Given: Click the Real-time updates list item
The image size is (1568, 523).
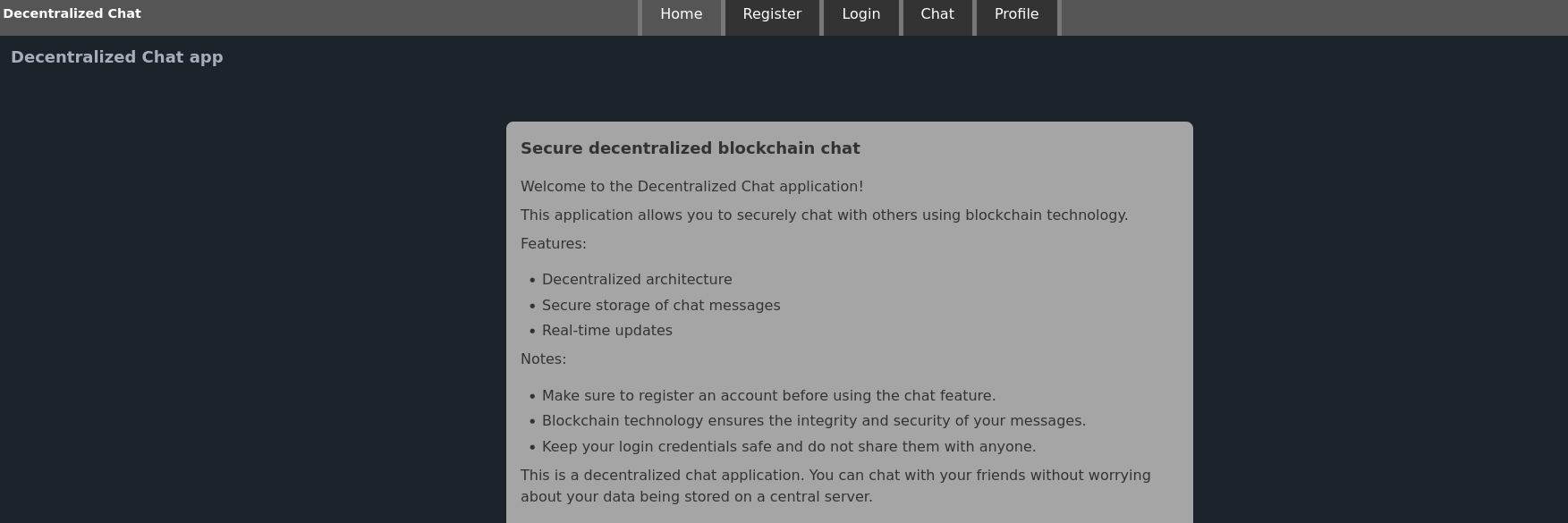Looking at the screenshot, I should click(607, 330).
